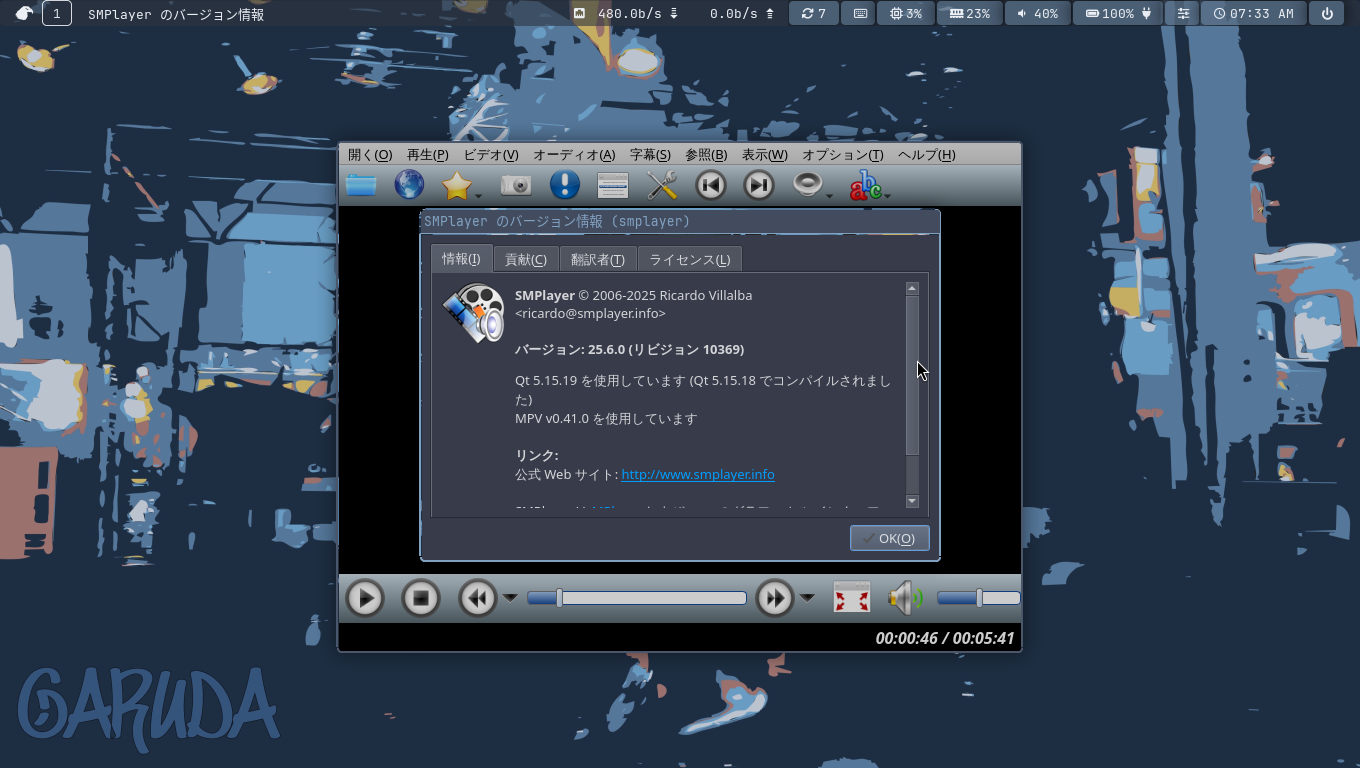Viewport: 1360px width, 768px height.
Task: Open the 再生(P) menu
Action: [427, 155]
